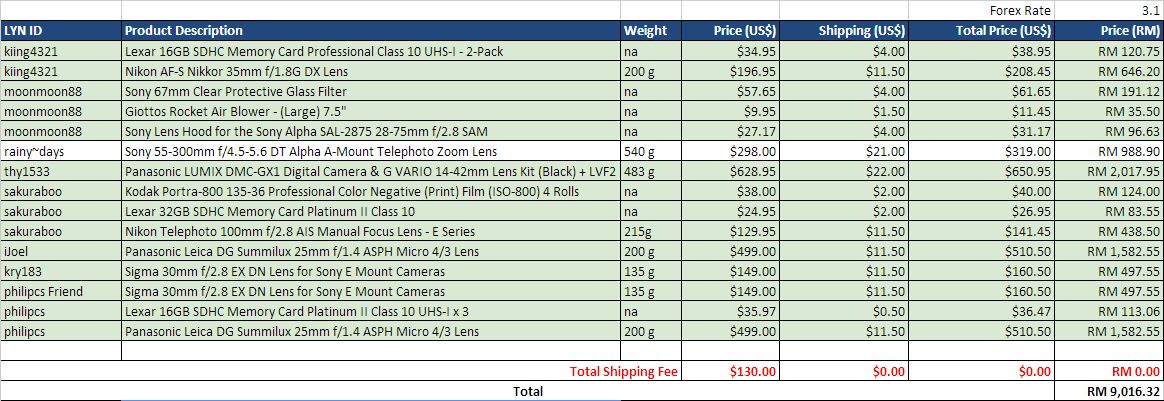Click the Price (RM) column header
1164x401 pixels.
click(1110, 30)
